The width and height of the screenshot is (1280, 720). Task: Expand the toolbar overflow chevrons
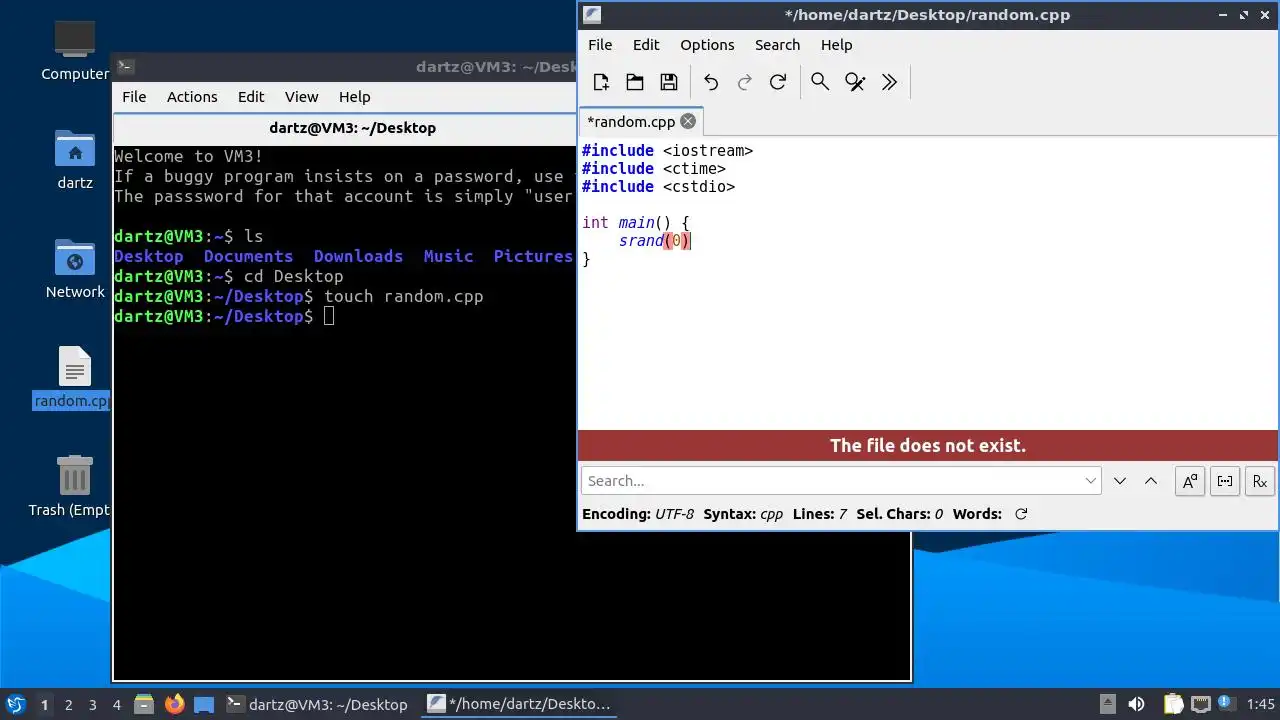[889, 82]
